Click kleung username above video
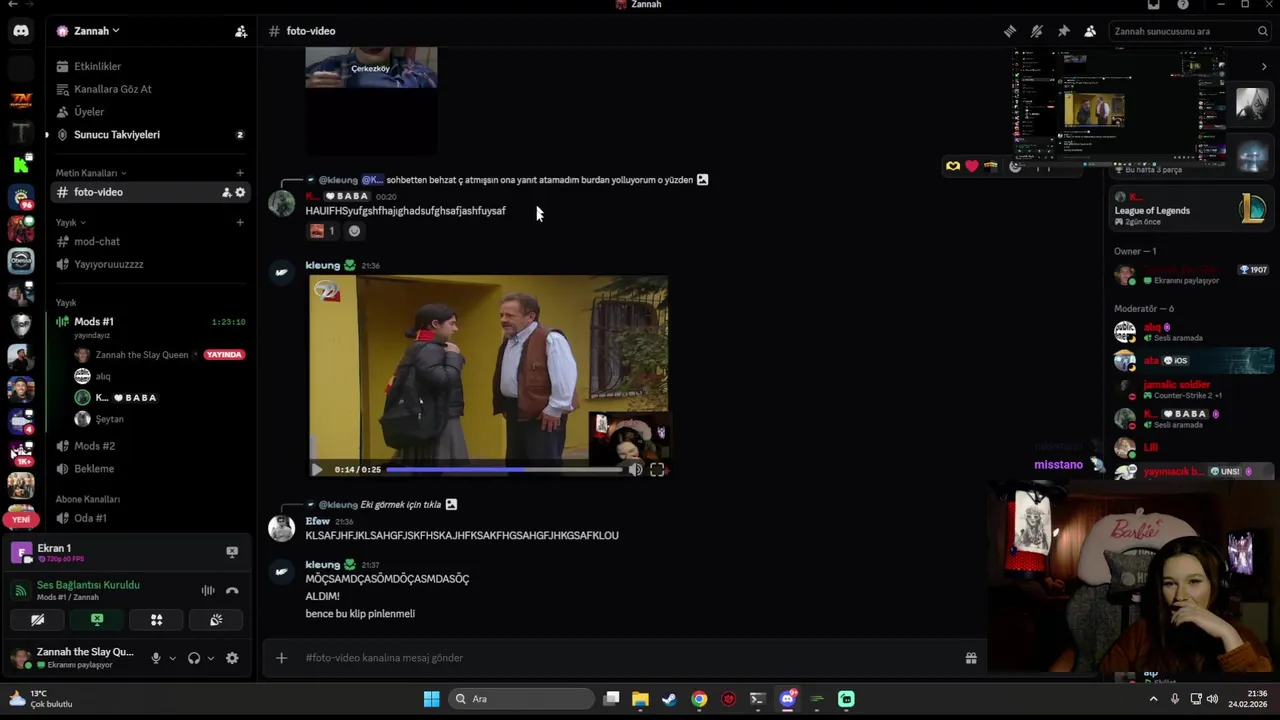Viewport: 1280px width, 720px height. [x=322, y=265]
